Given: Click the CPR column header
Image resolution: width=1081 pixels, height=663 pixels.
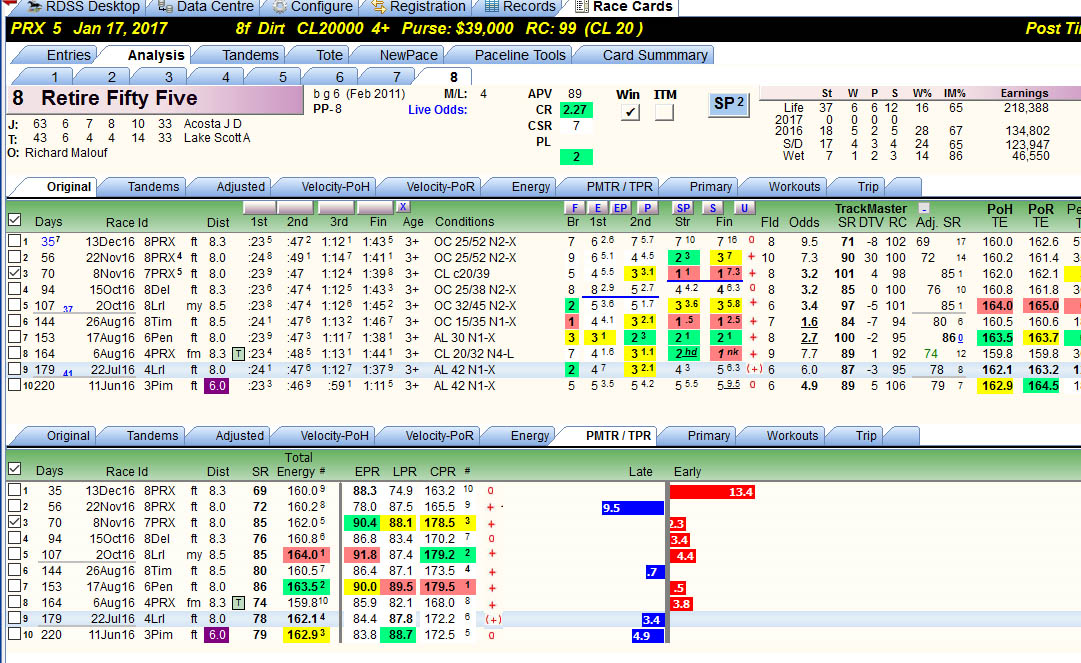Looking at the screenshot, I should [x=442, y=471].
